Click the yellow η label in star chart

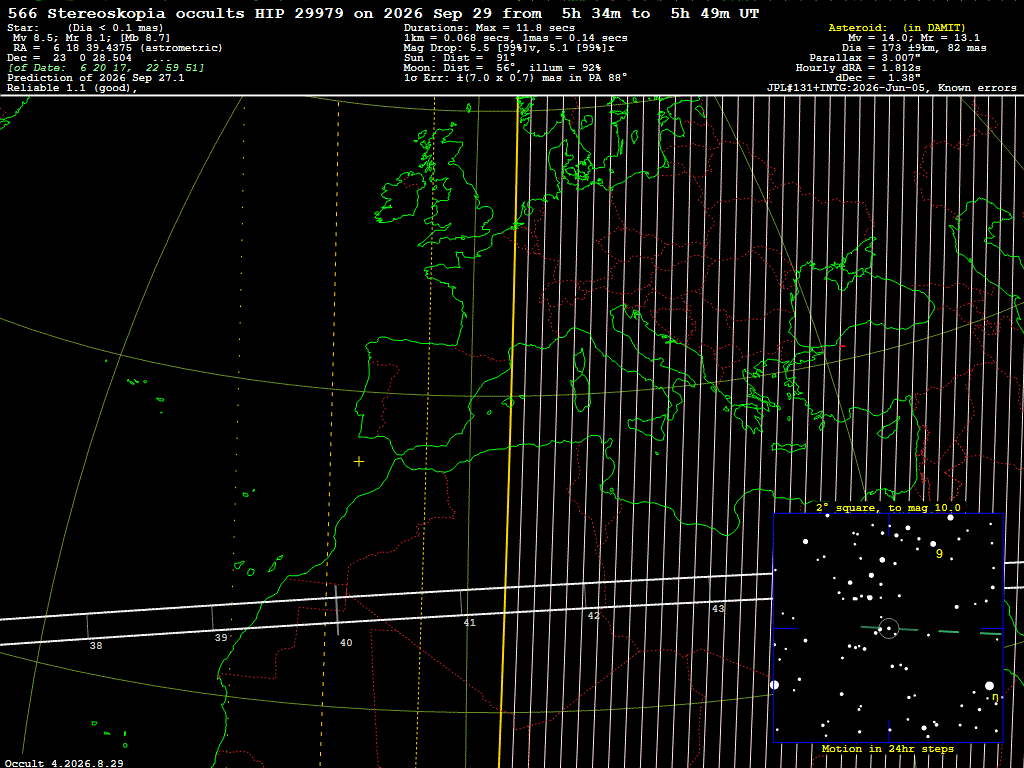995,697
